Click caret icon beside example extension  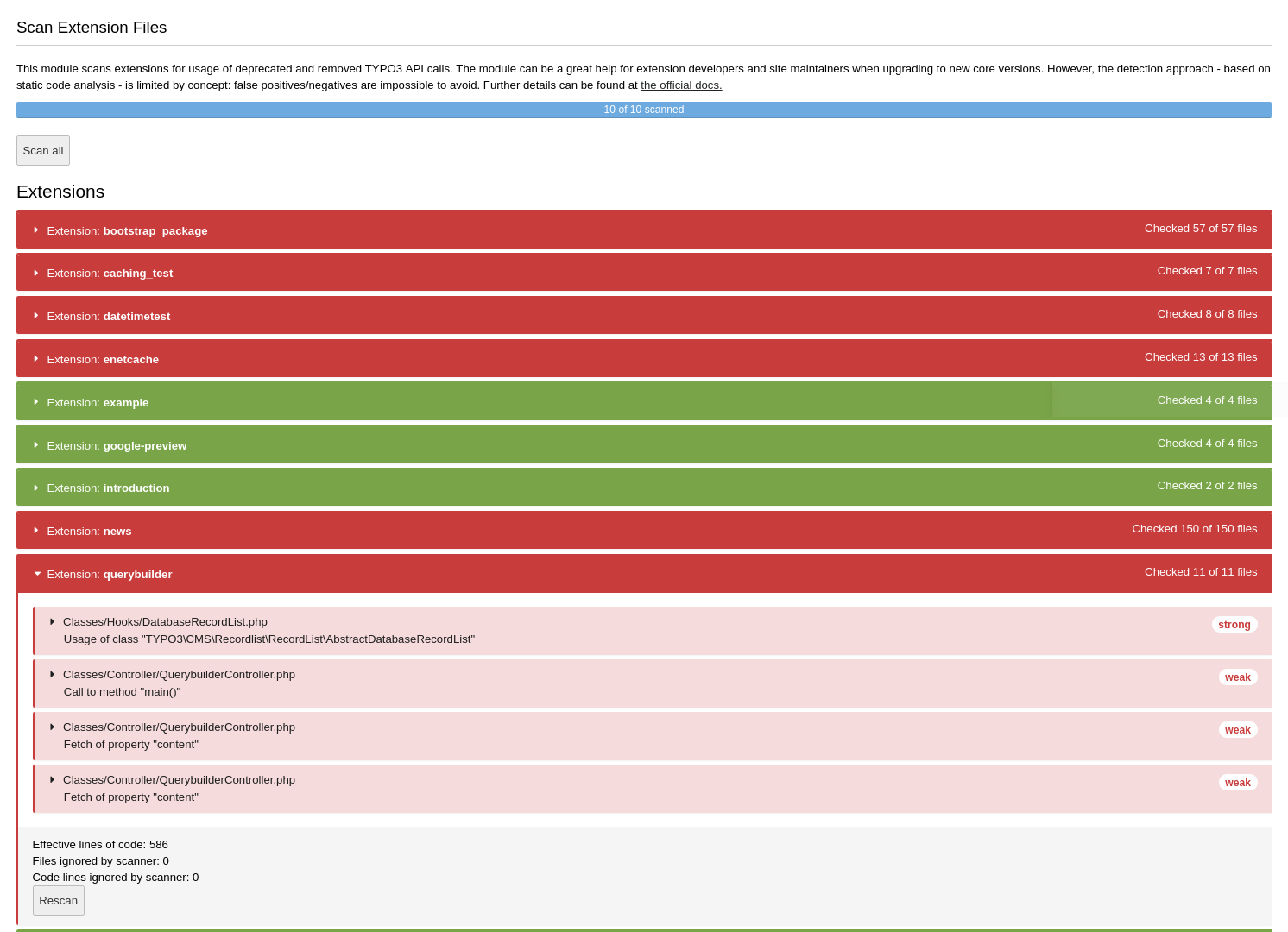[36, 402]
